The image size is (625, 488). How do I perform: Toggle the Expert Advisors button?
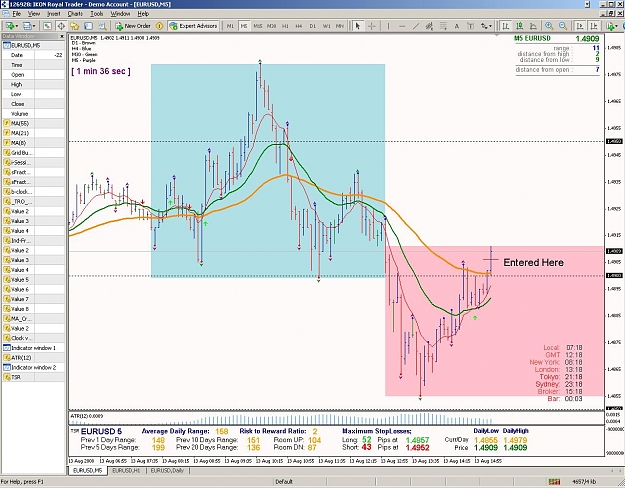click(x=193, y=26)
